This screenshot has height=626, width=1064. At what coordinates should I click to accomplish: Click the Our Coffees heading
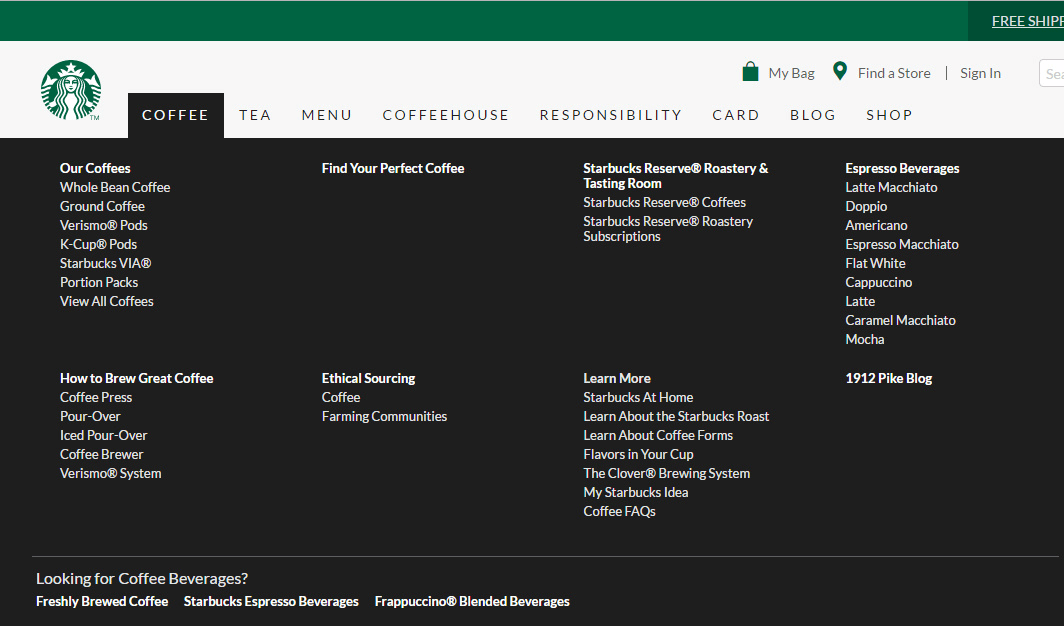[95, 168]
